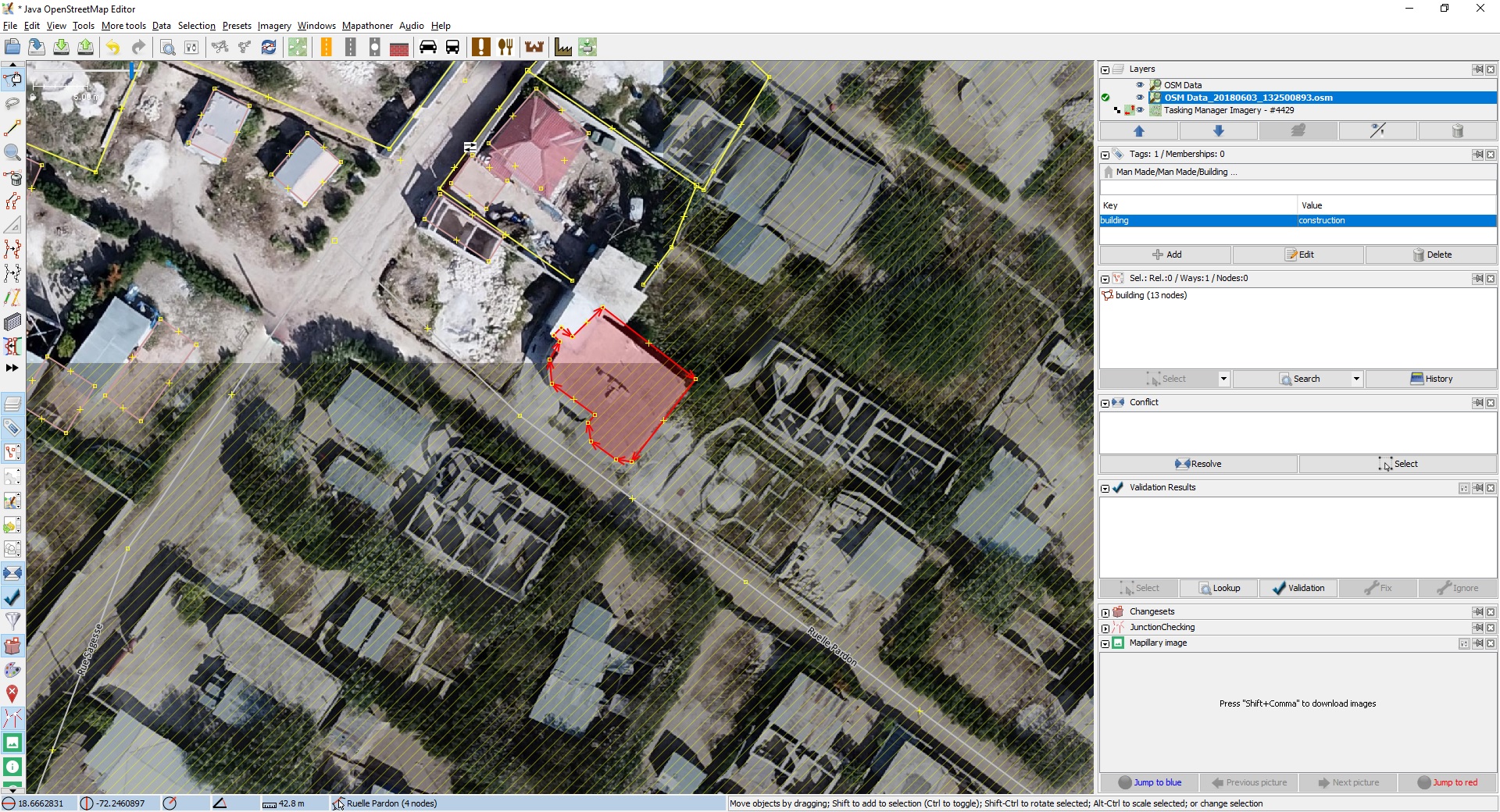Move selected layer up with blue arrow
This screenshot has width=1500, height=812.
pyautogui.click(x=1138, y=131)
